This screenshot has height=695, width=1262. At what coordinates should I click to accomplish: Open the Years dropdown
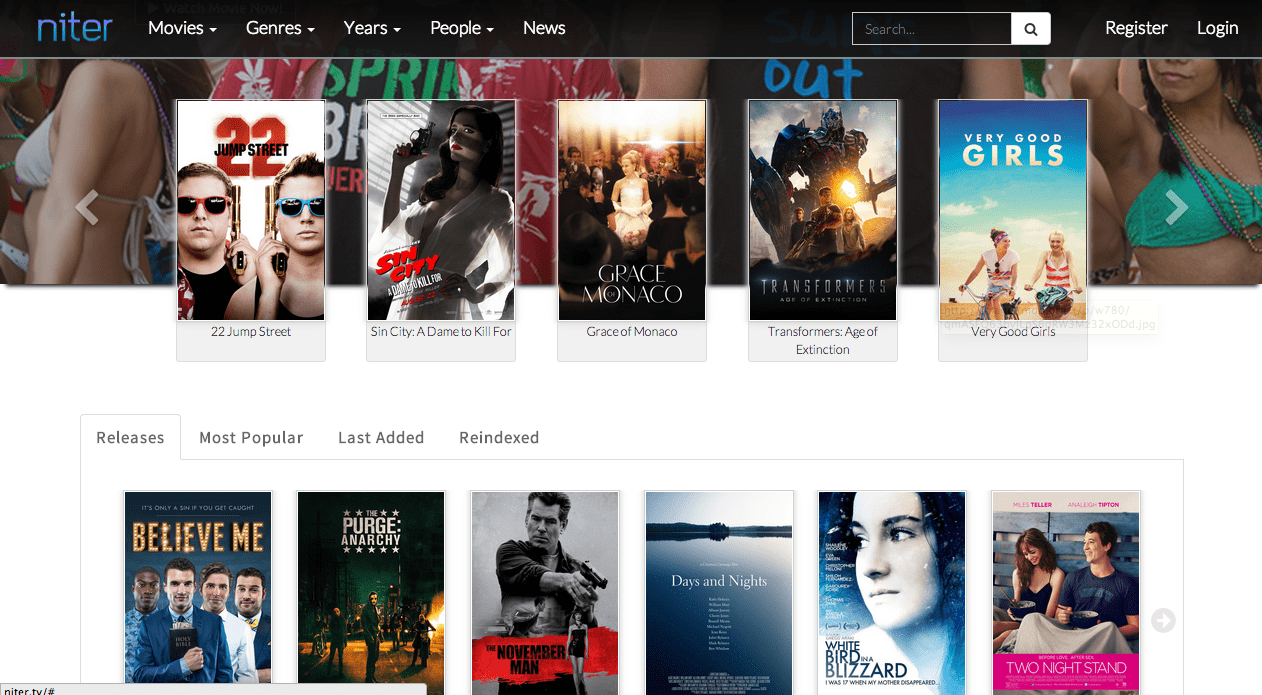(x=372, y=28)
